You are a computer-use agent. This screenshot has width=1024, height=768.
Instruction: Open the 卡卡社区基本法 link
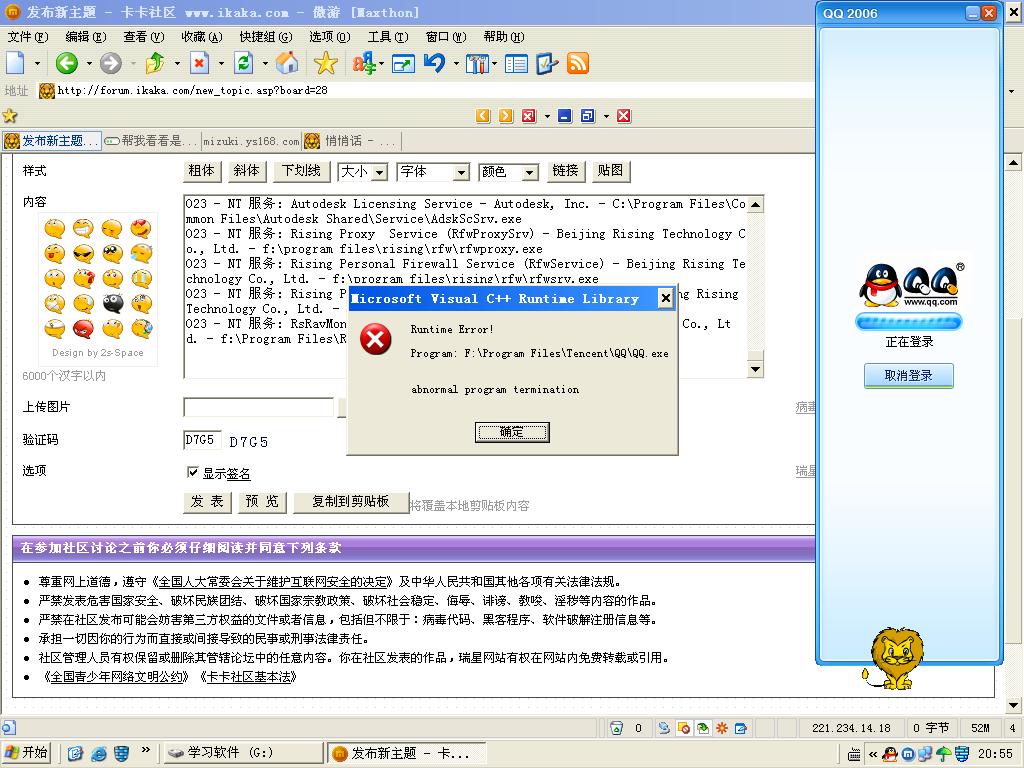[249, 677]
